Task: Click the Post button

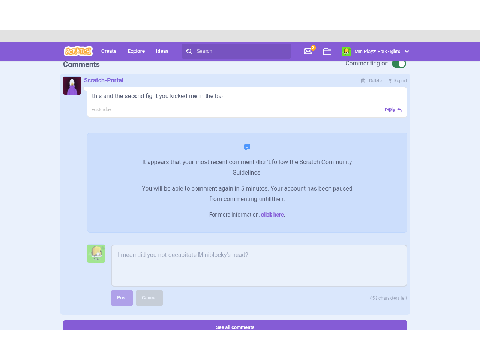Action: (122, 298)
